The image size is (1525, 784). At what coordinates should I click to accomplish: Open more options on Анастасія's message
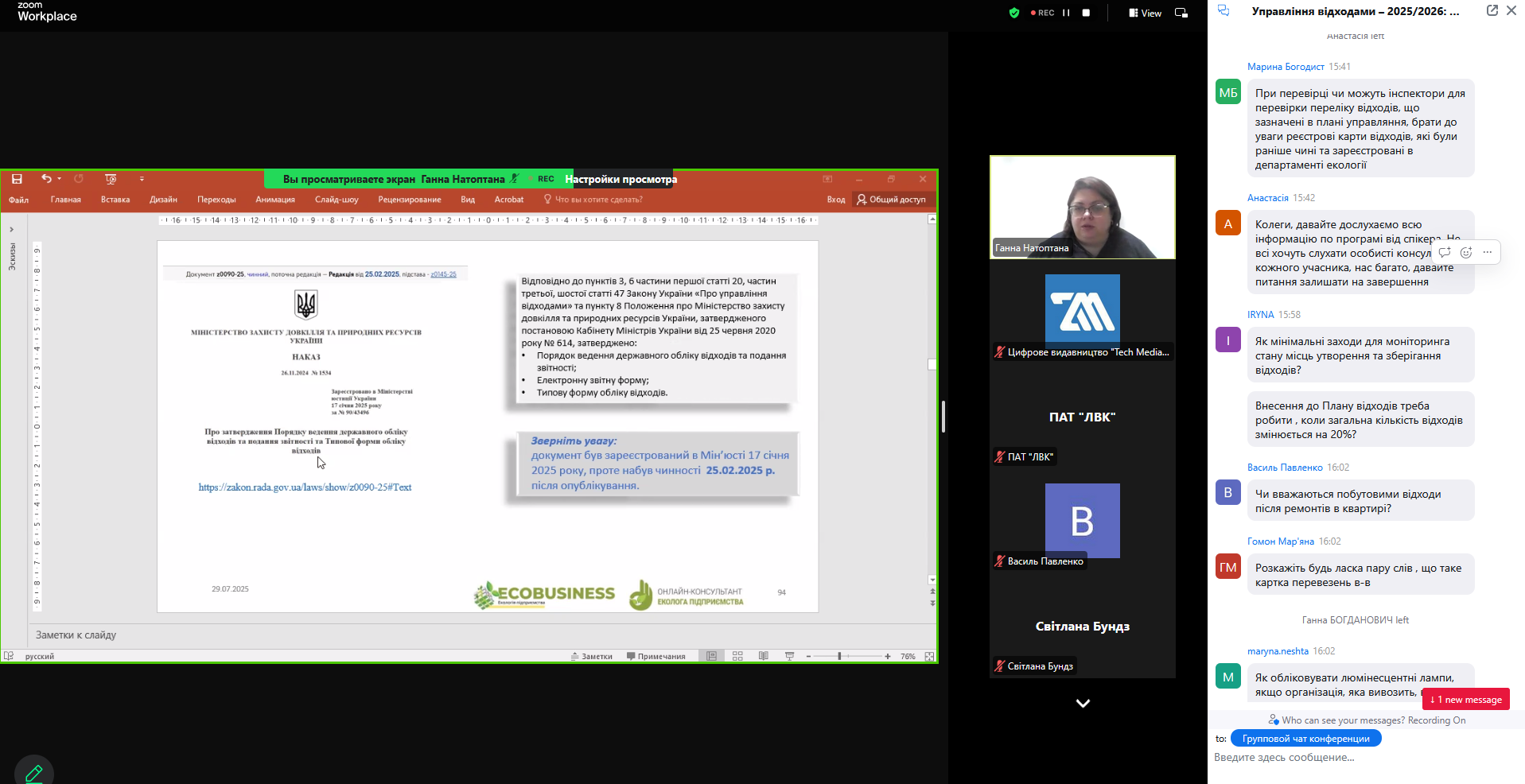1488,252
